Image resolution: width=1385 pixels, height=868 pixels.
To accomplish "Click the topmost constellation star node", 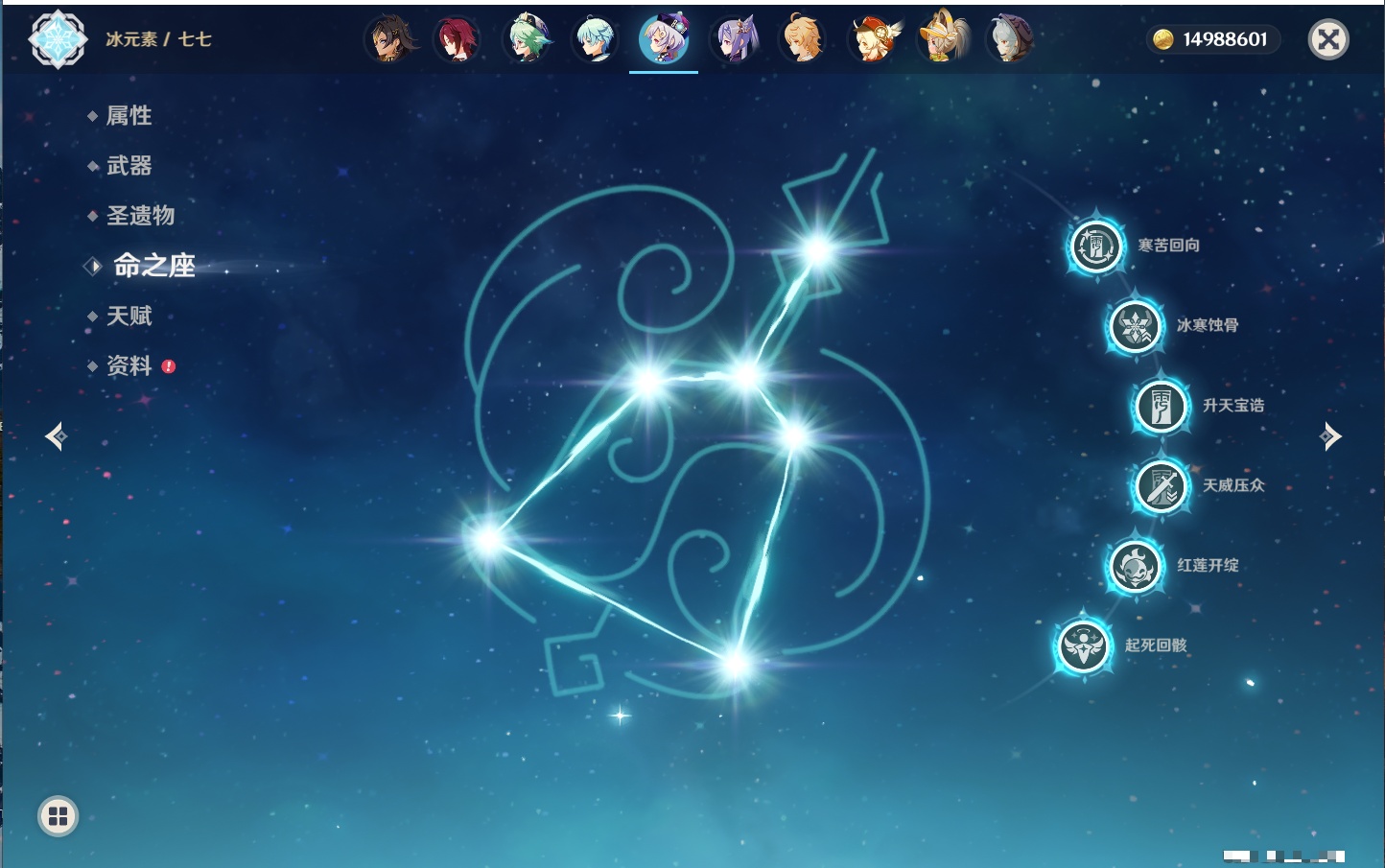I will click(818, 251).
